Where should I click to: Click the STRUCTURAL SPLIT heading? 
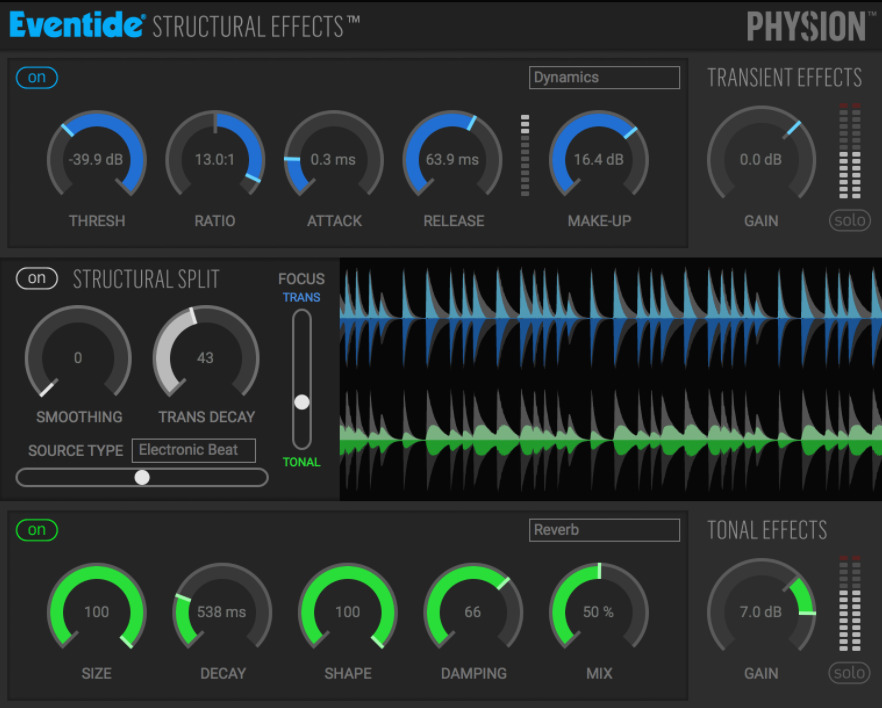[x=146, y=279]
